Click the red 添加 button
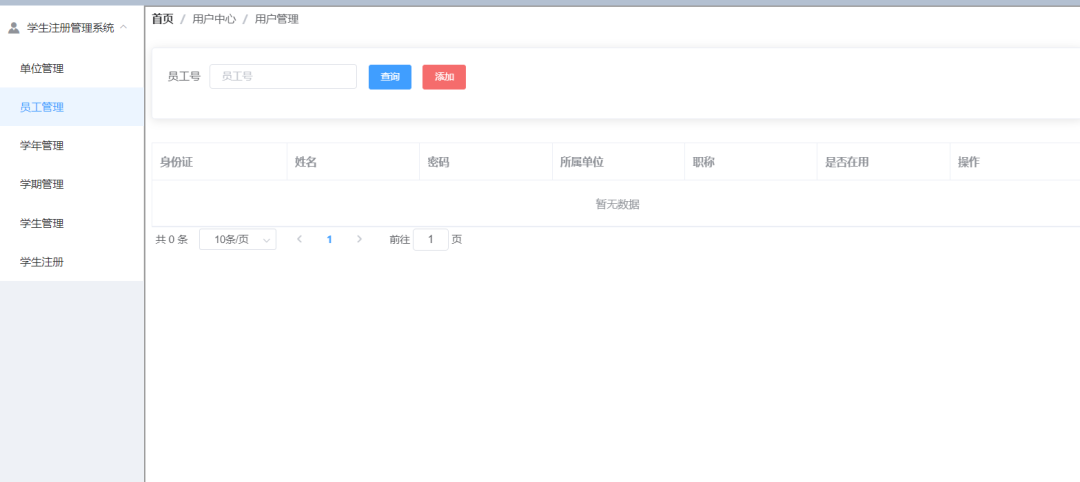Screen dimensions: 1080x482 pyautogui.click(x=444, y=77)
